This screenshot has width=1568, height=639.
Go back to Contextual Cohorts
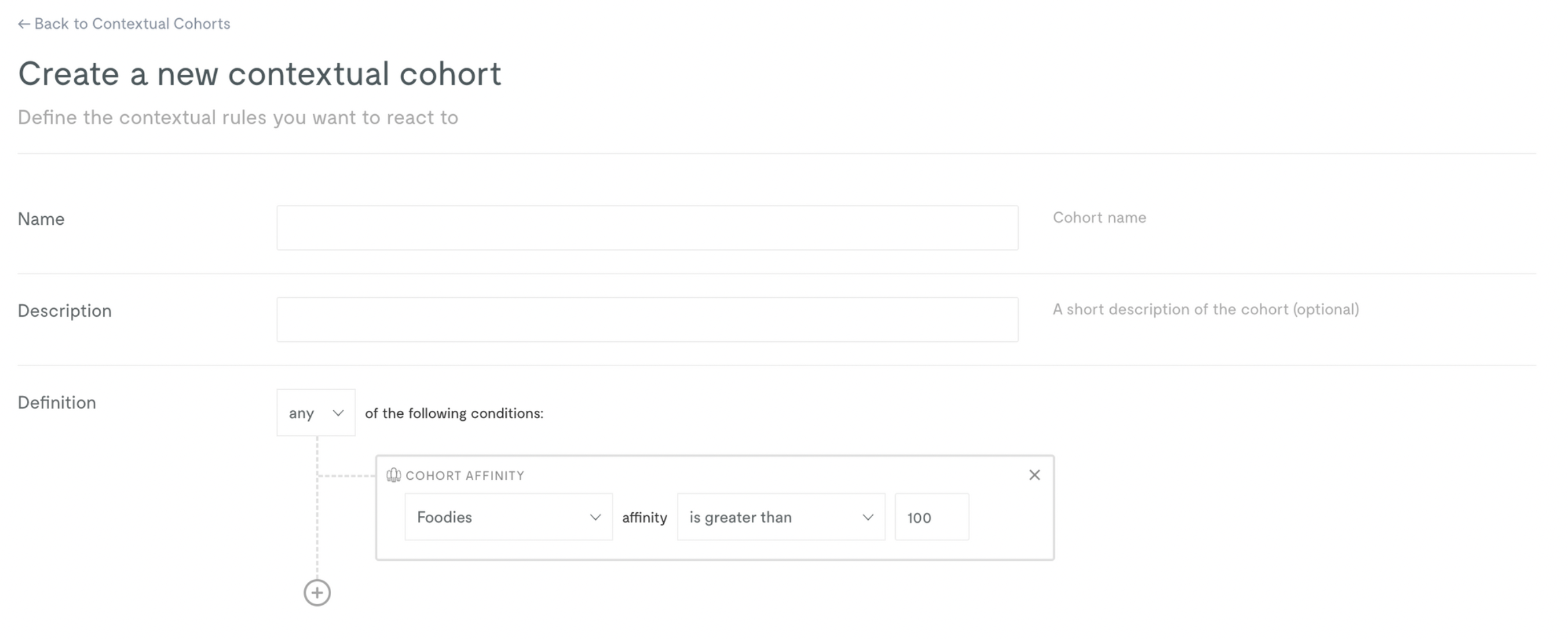tap(124, 24)
